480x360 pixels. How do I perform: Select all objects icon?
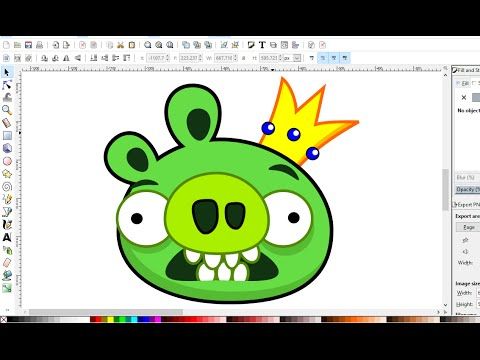tap(6, 58)
